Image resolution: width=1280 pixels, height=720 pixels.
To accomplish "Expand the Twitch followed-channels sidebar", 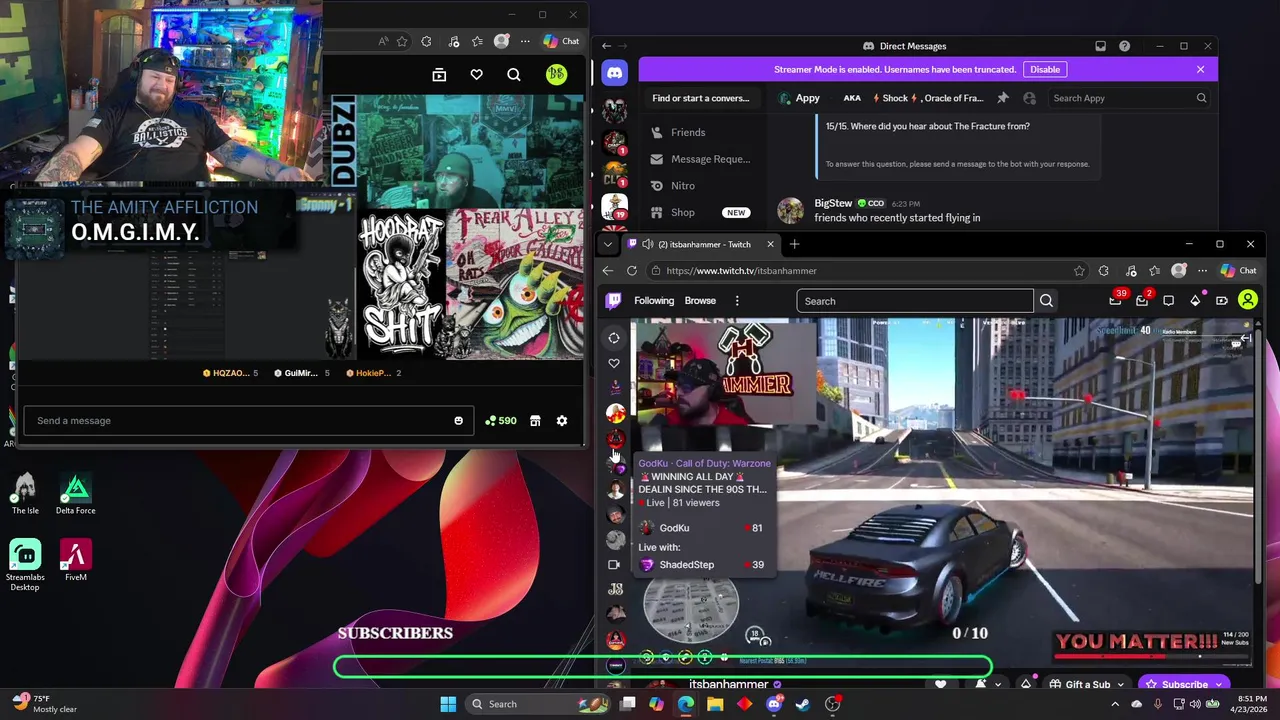I will click(x=614, y=338).
